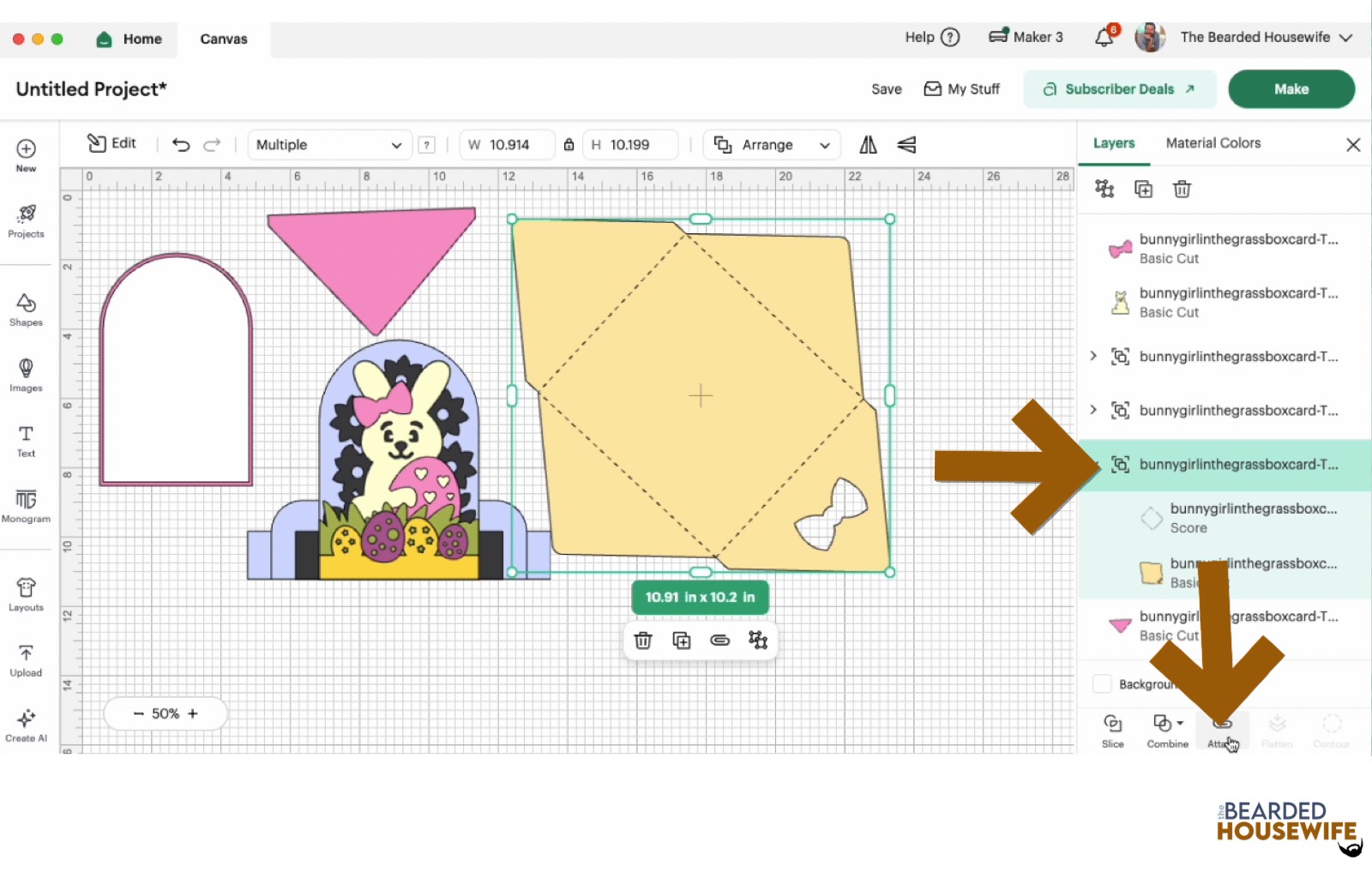Toggle the size lock between width and height
Screen dimensions: 1372x872
coord(569,144)
